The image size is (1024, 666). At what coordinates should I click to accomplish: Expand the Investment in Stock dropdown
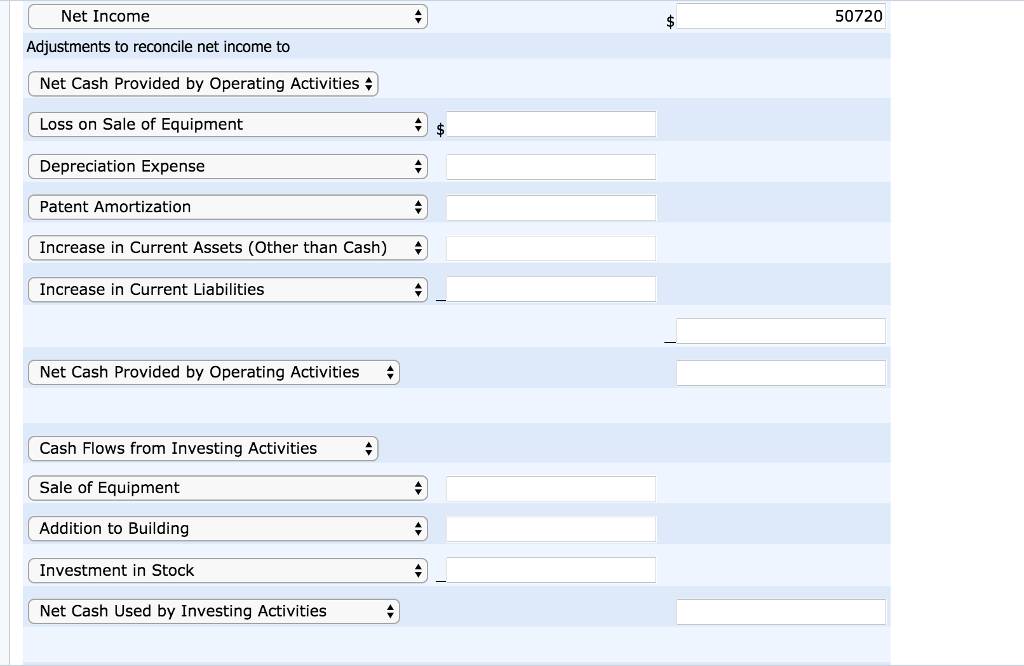pos(228,571)
